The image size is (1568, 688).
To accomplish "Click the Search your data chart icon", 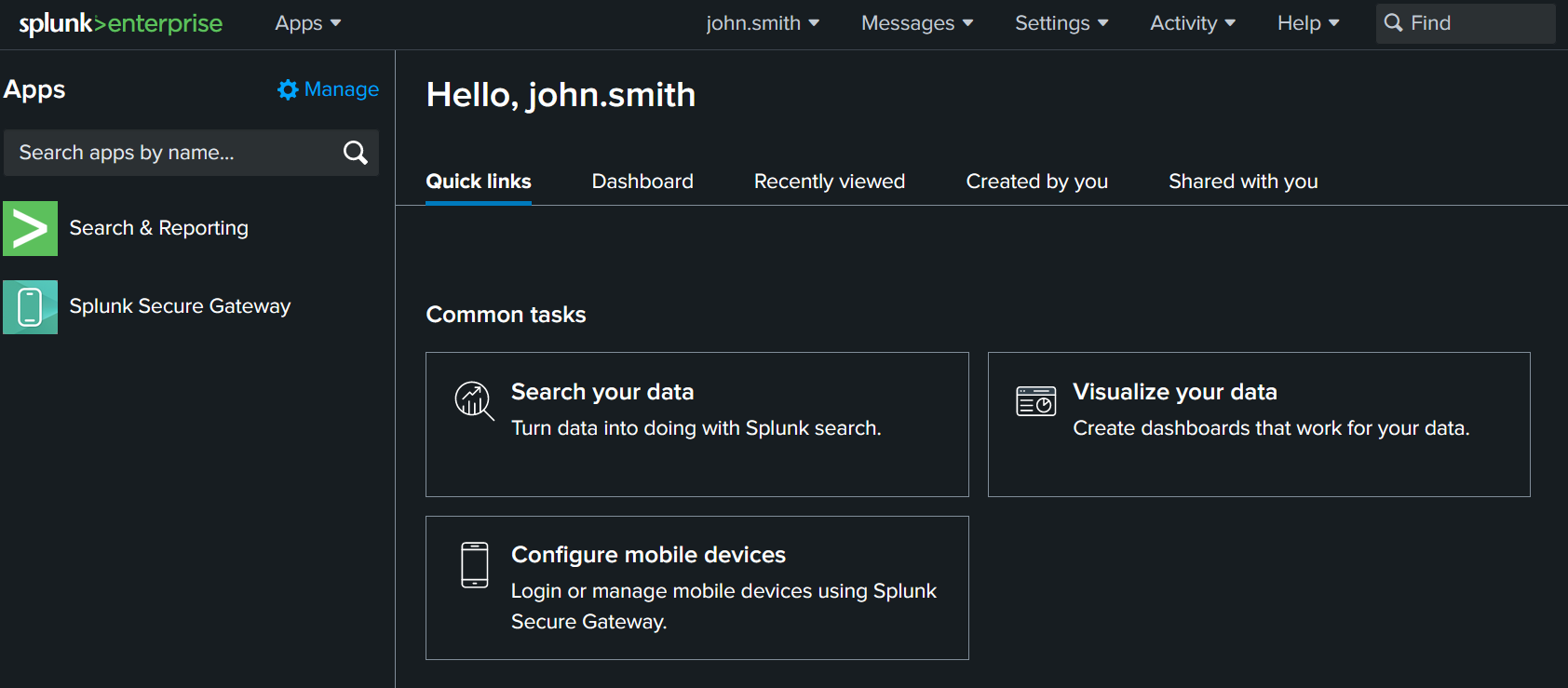I will click(473, 400).
